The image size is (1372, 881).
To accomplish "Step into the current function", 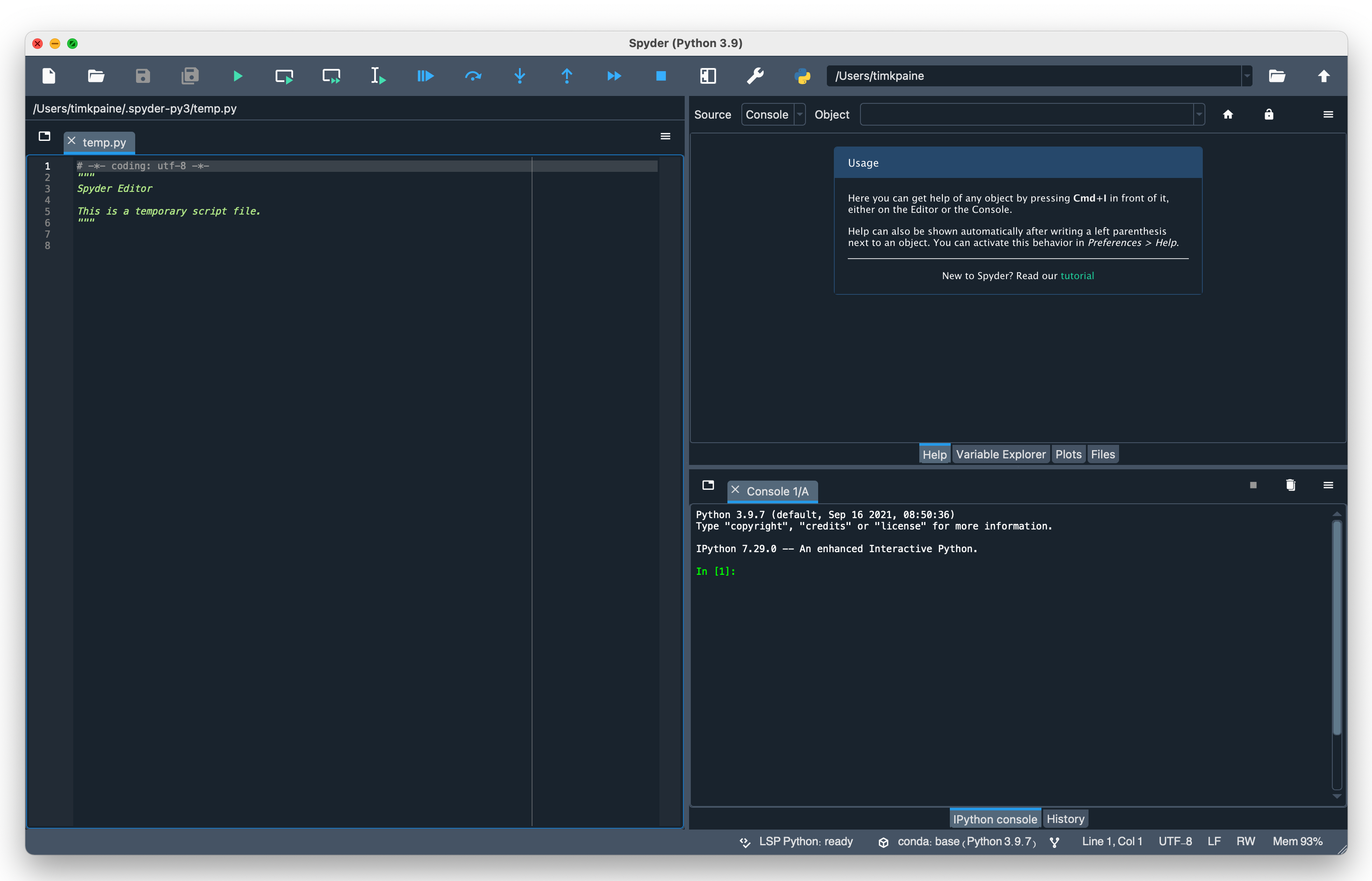I will 519,75.
